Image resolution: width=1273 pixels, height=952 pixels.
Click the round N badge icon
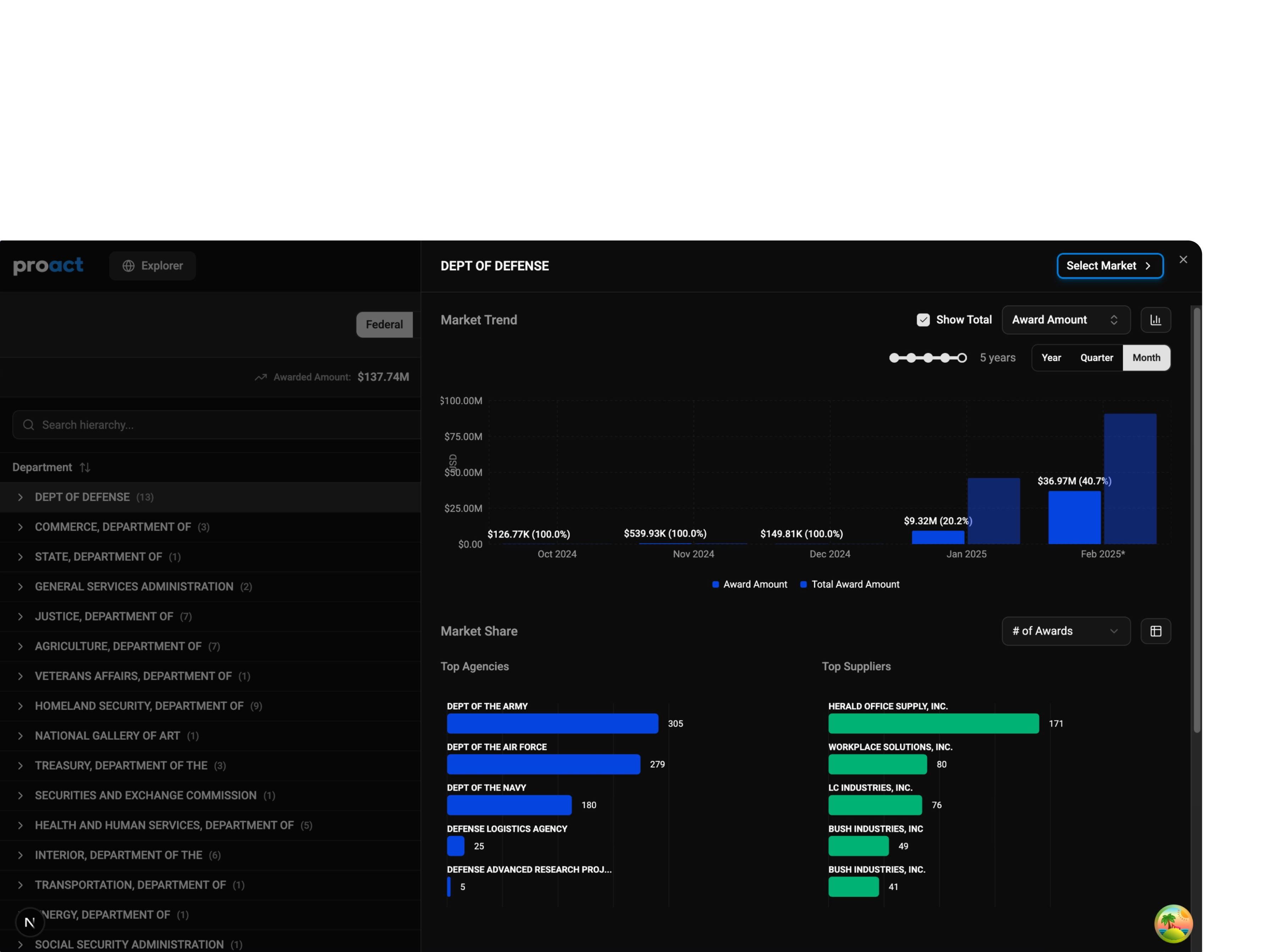(30, 923)
